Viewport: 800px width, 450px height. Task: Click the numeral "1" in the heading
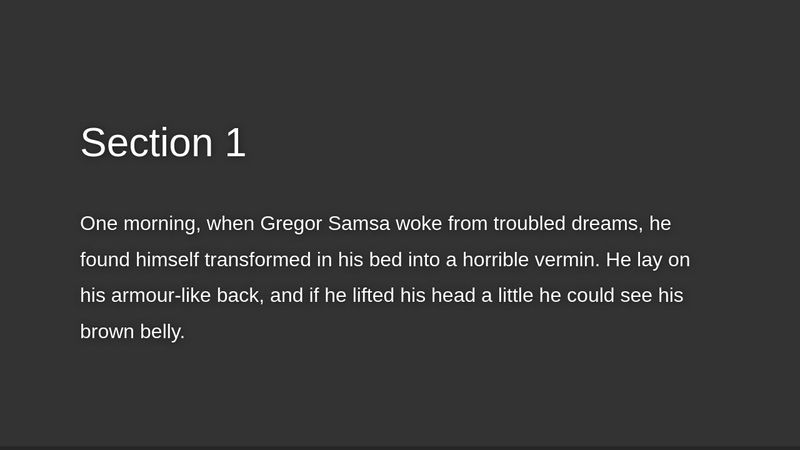[235, 143]
